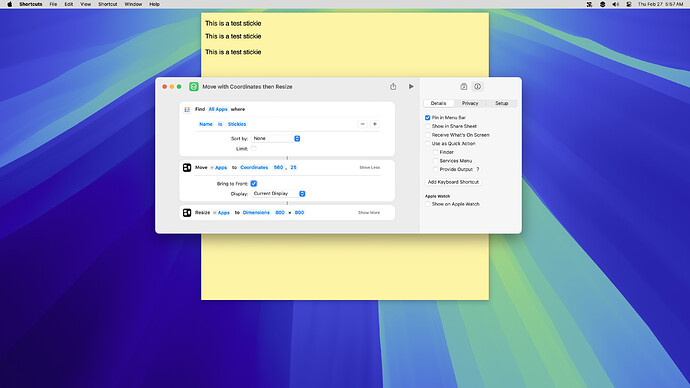Click the date and time in menu bar

[x=661, y=4]
